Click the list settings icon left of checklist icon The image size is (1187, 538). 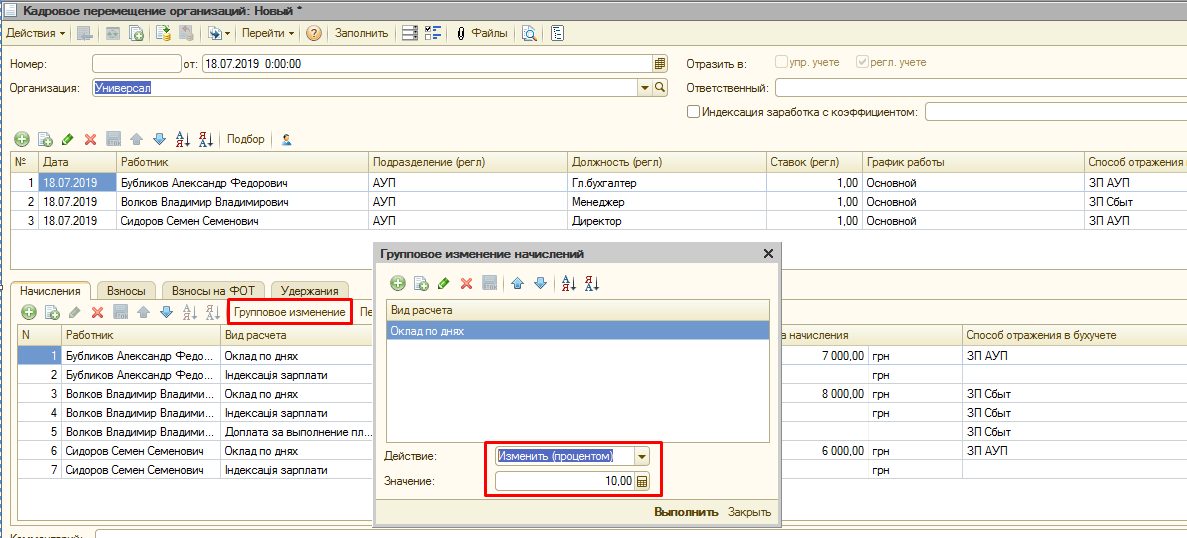[410, 33]
